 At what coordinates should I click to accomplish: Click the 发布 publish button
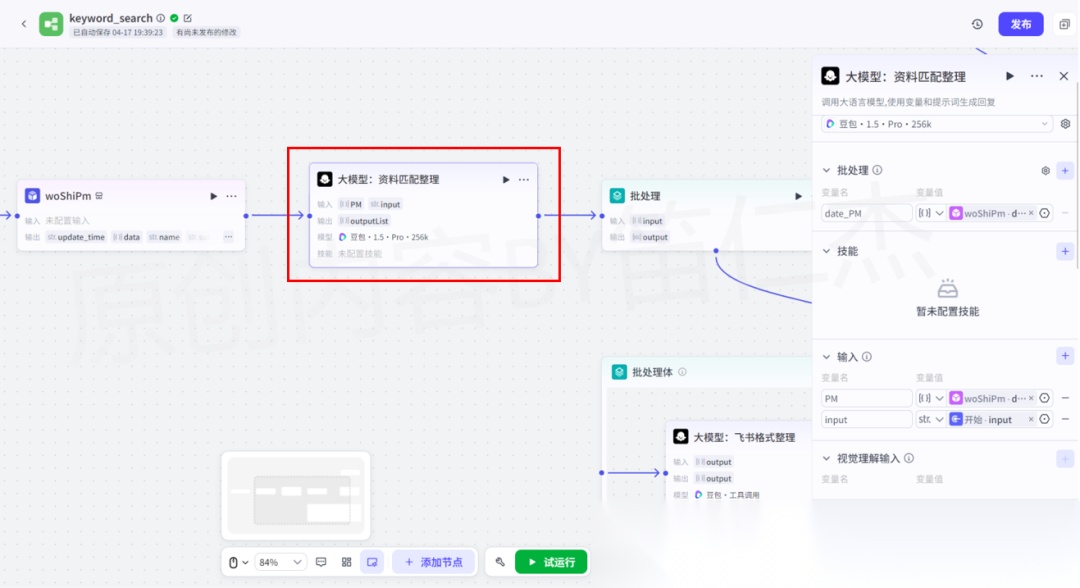(x=1020, y=24)
